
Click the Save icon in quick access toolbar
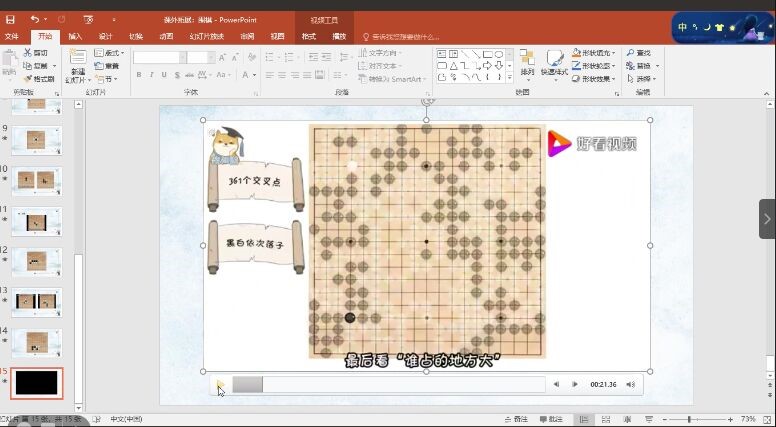click(x=10, y=19)
